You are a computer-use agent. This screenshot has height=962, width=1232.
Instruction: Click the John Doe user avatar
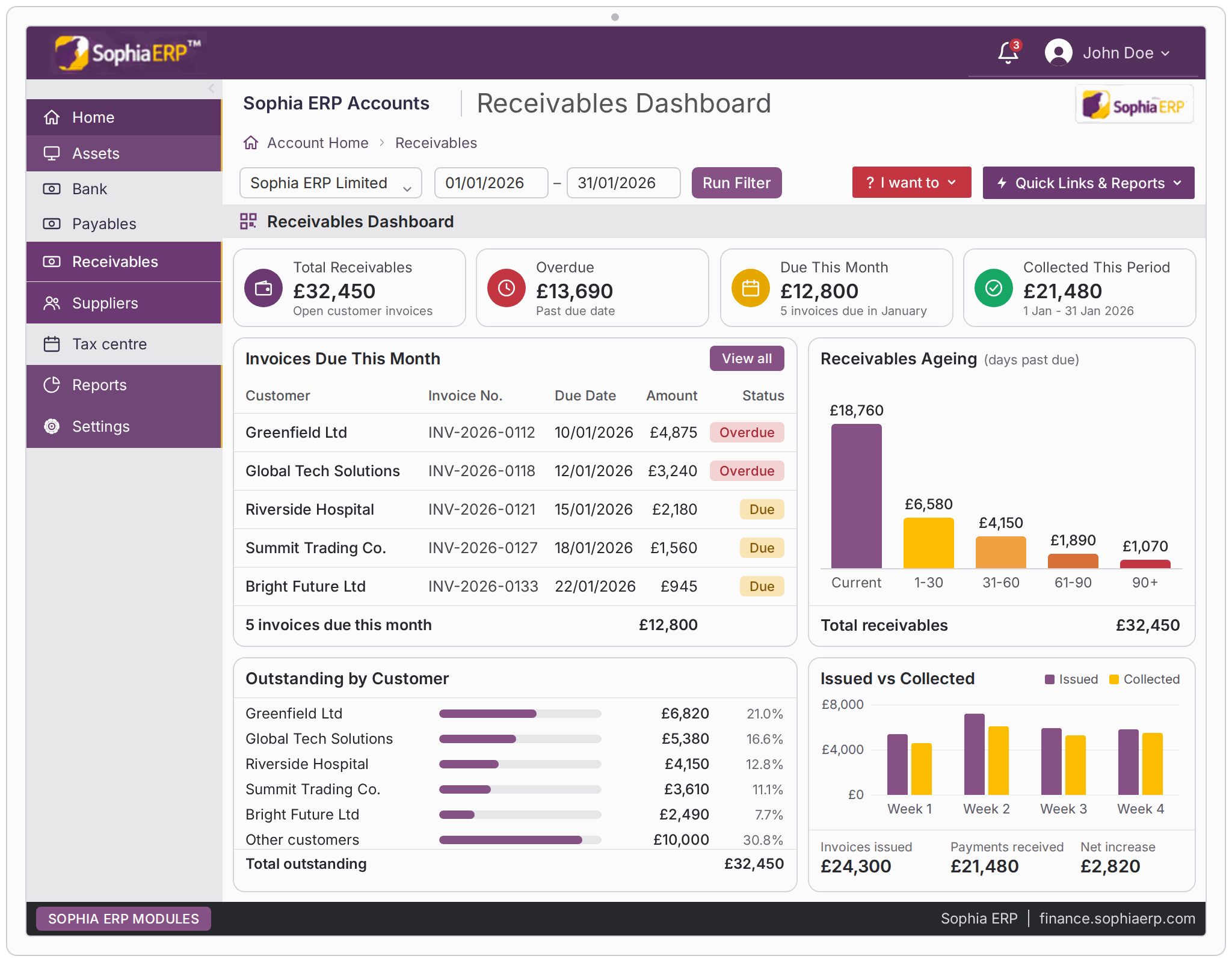point(1058,53)
